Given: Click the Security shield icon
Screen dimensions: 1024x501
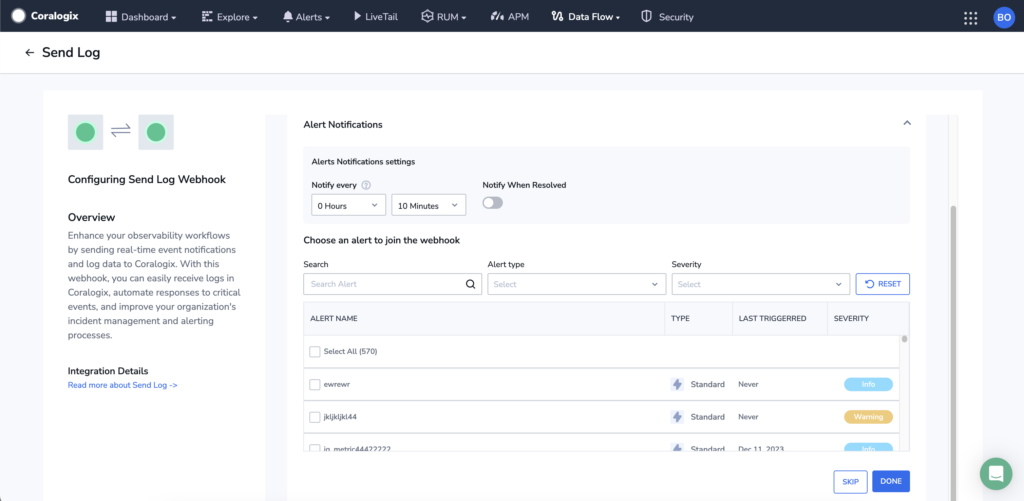Looking at the screenshot, I should coord(647,16).
